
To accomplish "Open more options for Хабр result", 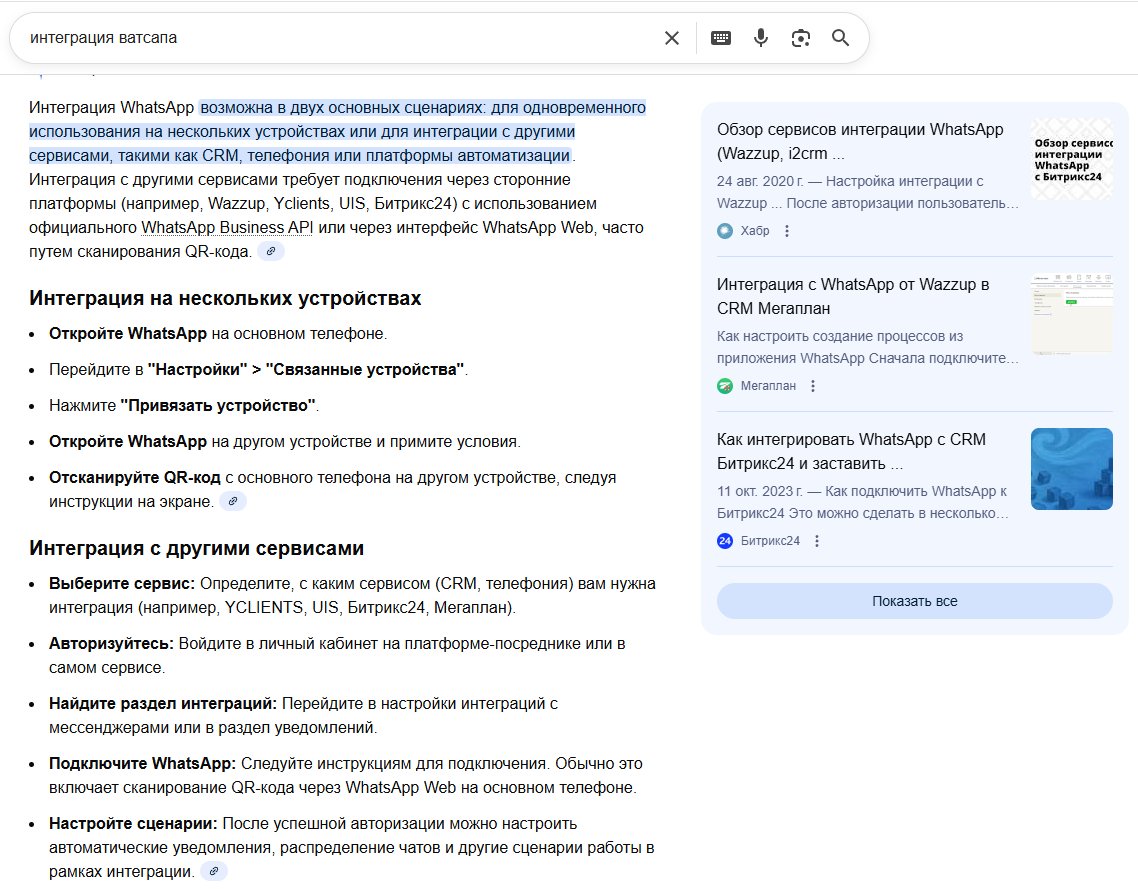I will click(x=787, y=231).
